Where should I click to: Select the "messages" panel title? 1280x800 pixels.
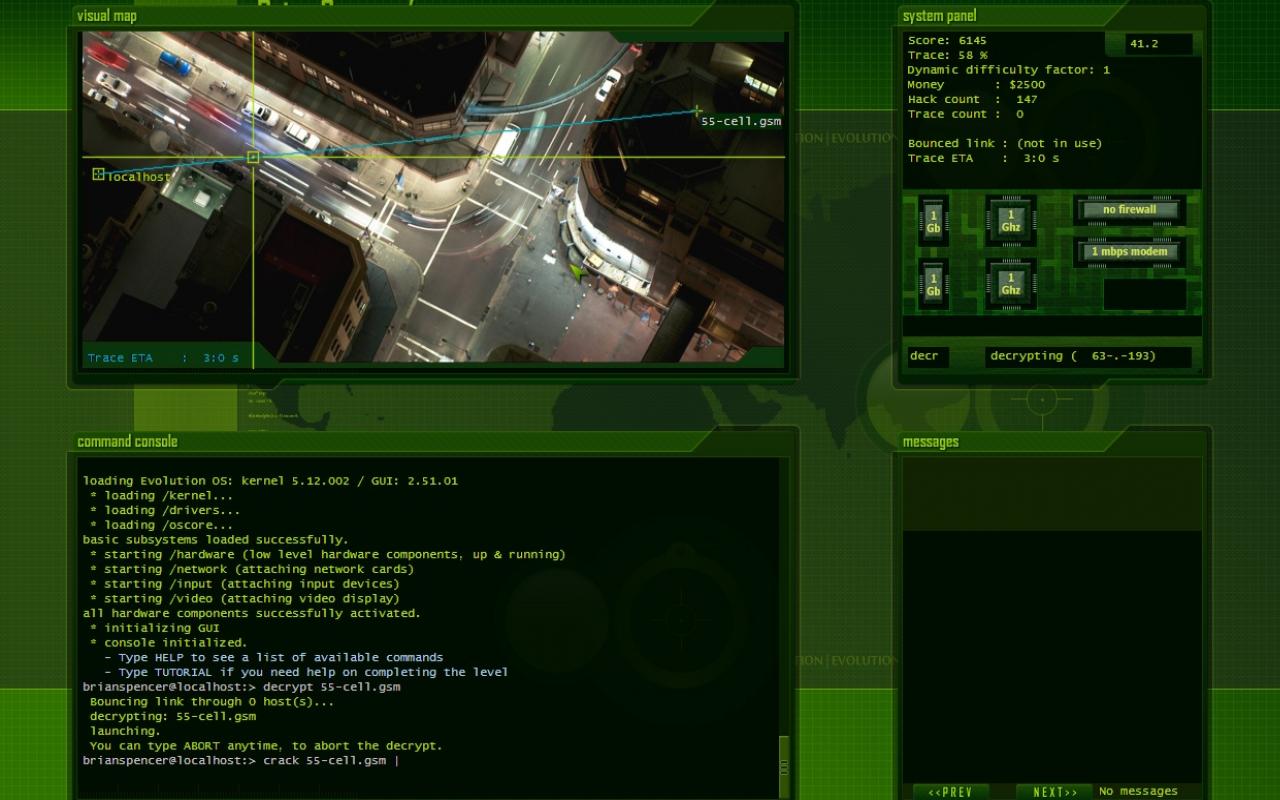930,442
